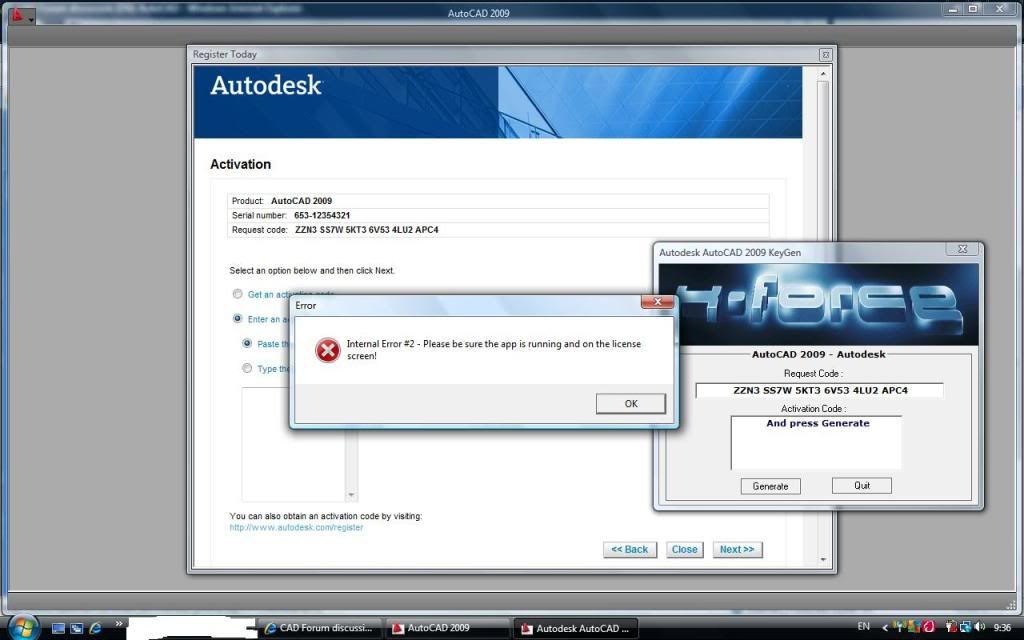1024x640 pixels.
Task: Close the Register Today dialog
Action: (x=825, y=55)
